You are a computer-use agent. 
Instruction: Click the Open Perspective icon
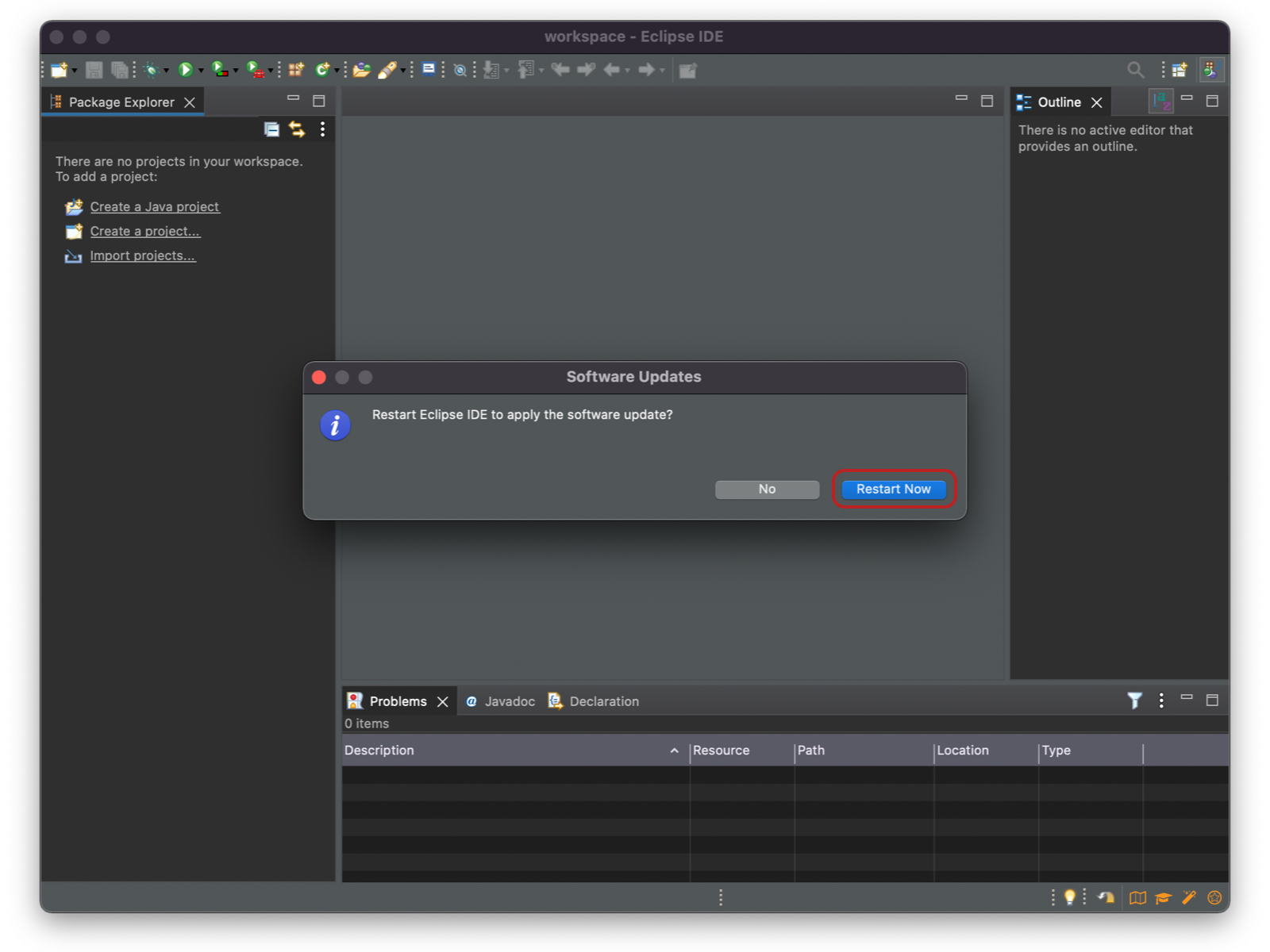[1180, 70]
